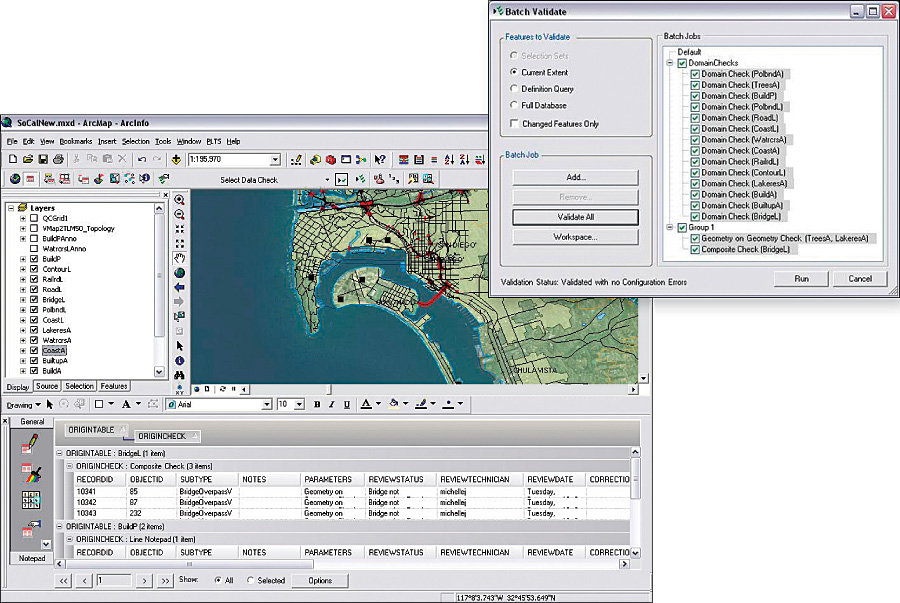Viewport: 900px width, 603px height.
Task: Click the Add Data toolbar icon
Action: pyautogui.click(x=176, y=160)
